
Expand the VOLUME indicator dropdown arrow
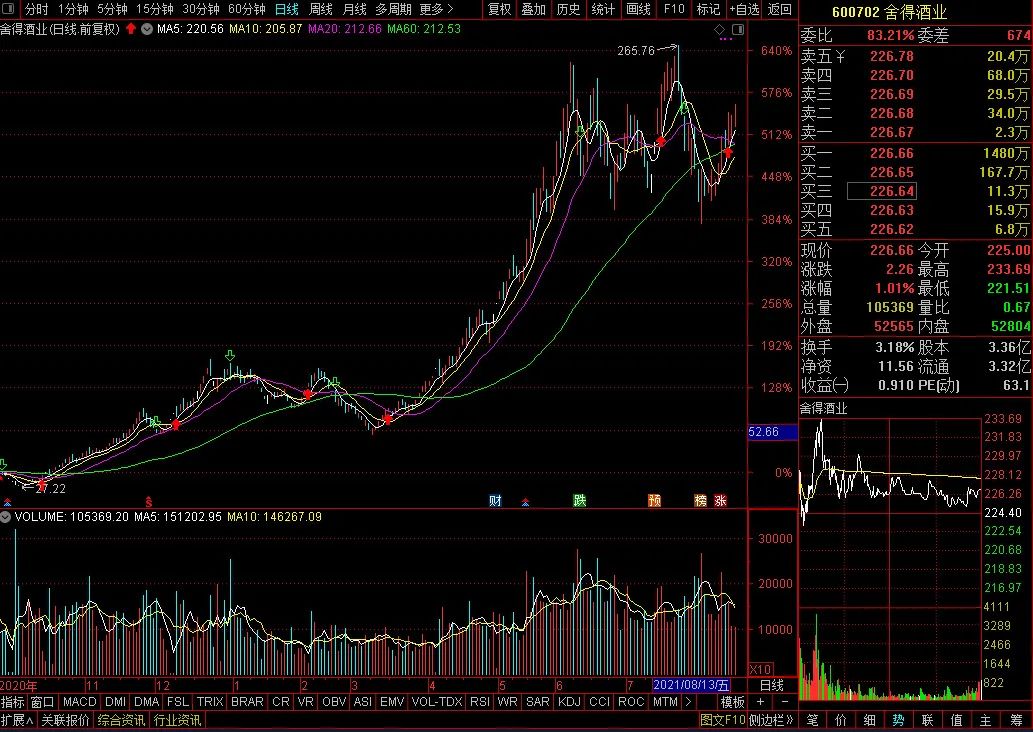(x=6, y=517)
